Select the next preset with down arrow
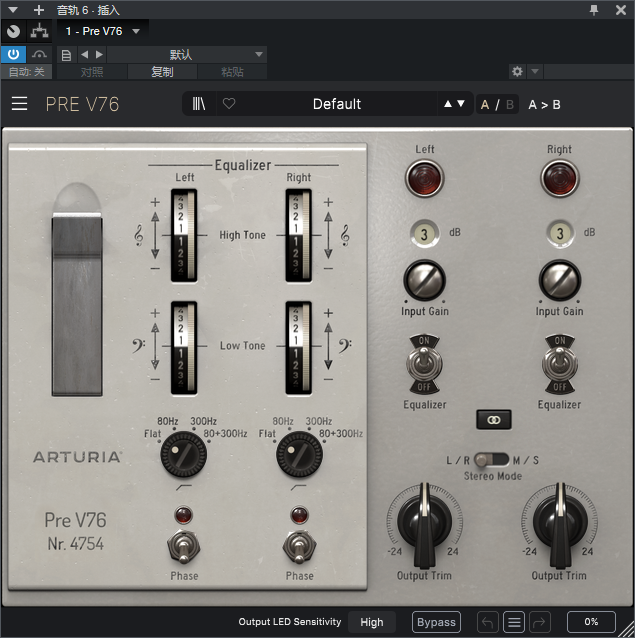This screenshot has height=638, width=635. pos(461,104)
